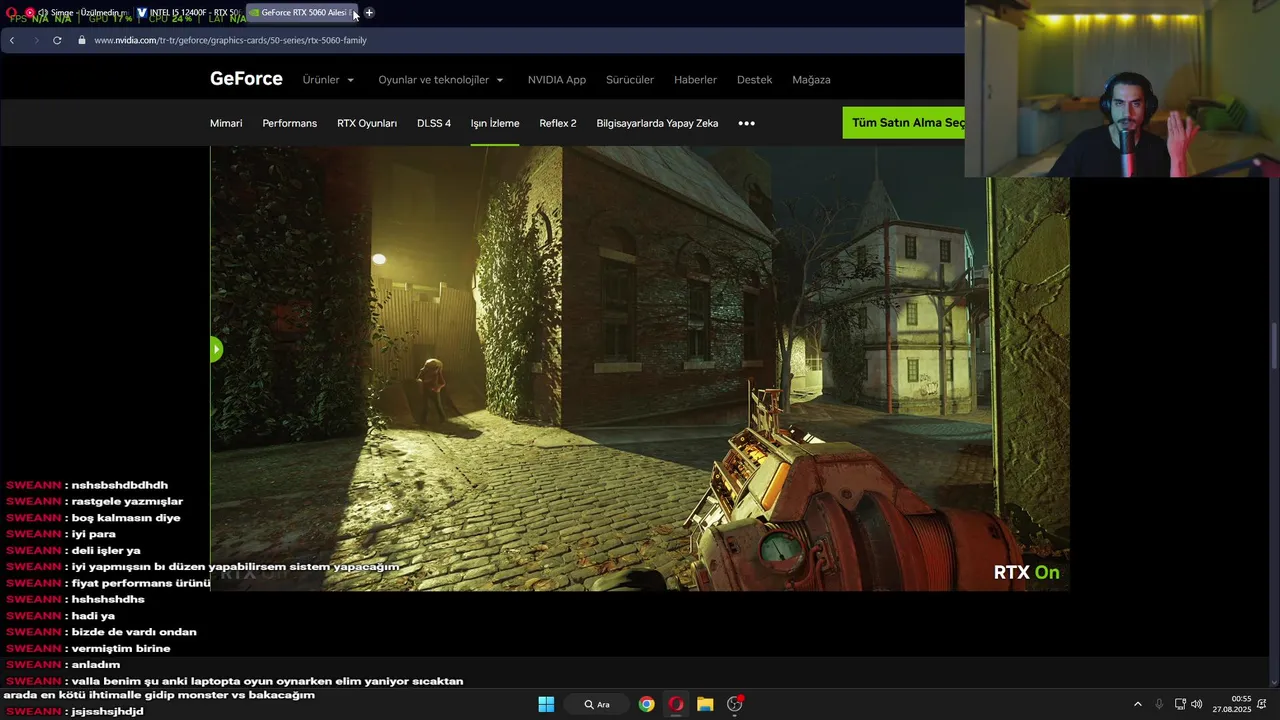Open the network tray icon
The height and width of the screenshot is (720, 1280).
(x=1180, y=704)
